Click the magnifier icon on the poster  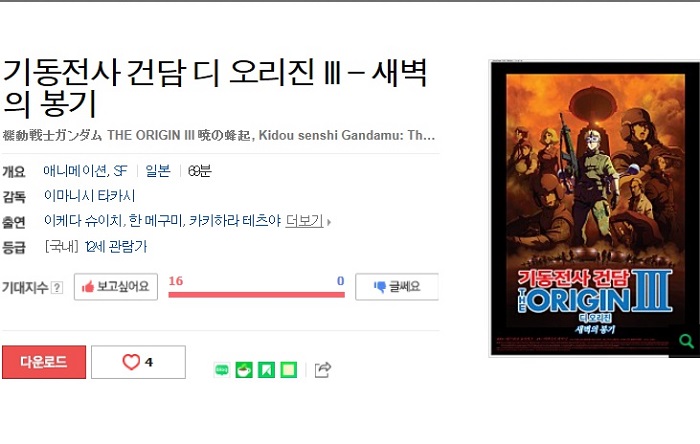(x=686, y=341)
